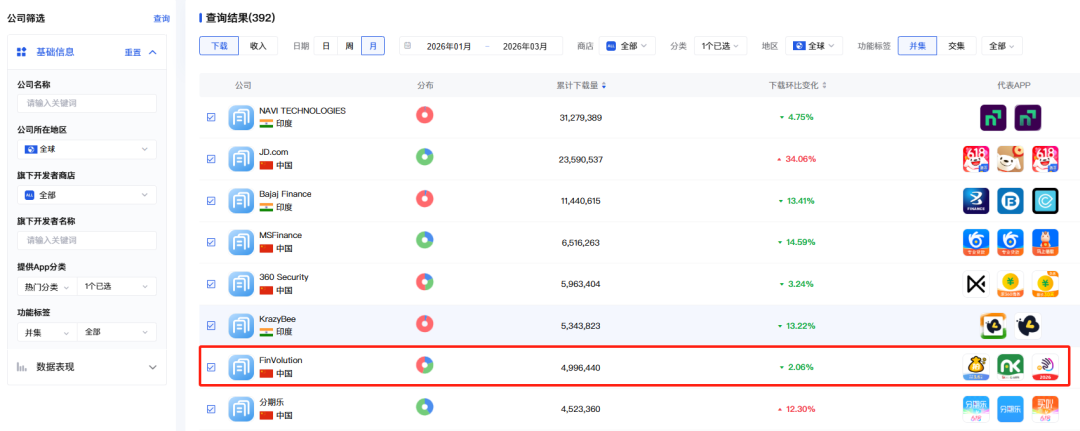Click NAVI TECHNOLOGIES distribution donut chart
This screenshot has width=1080, height=431.
(x=425, y=115)
